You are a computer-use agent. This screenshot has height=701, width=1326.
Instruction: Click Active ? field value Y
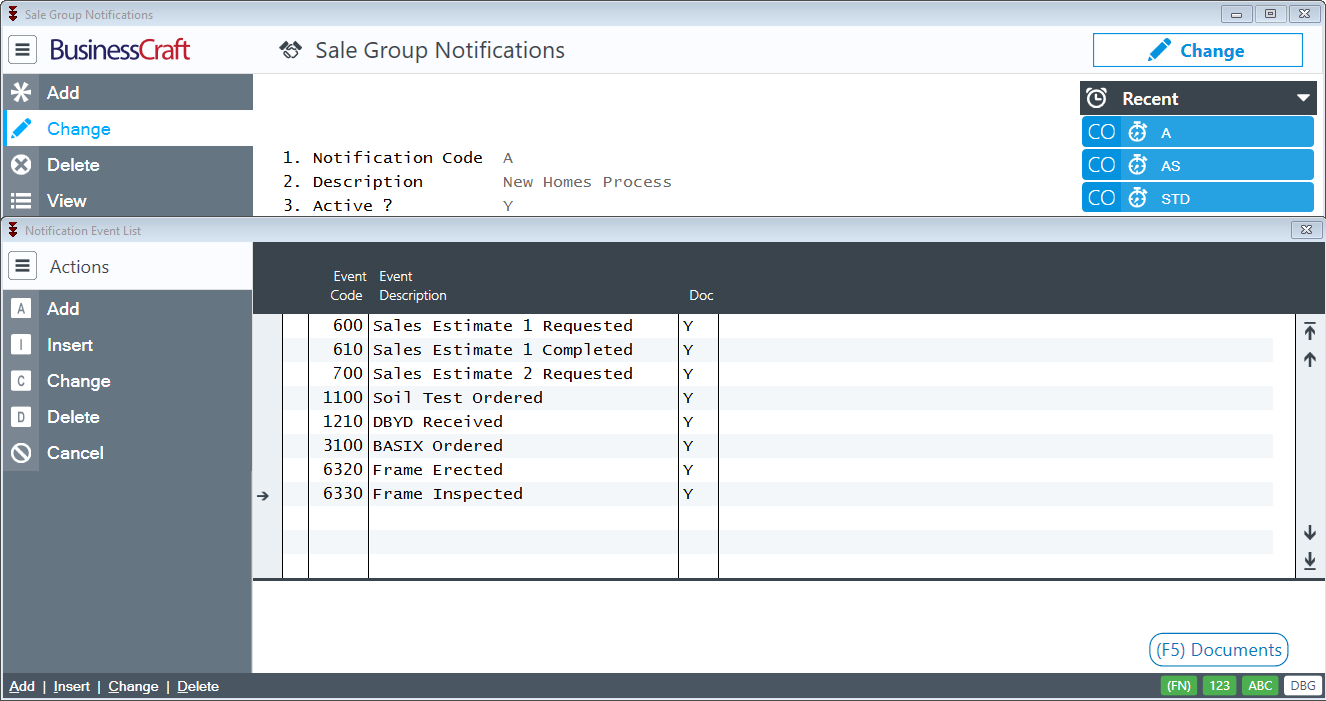pos(508,206)
